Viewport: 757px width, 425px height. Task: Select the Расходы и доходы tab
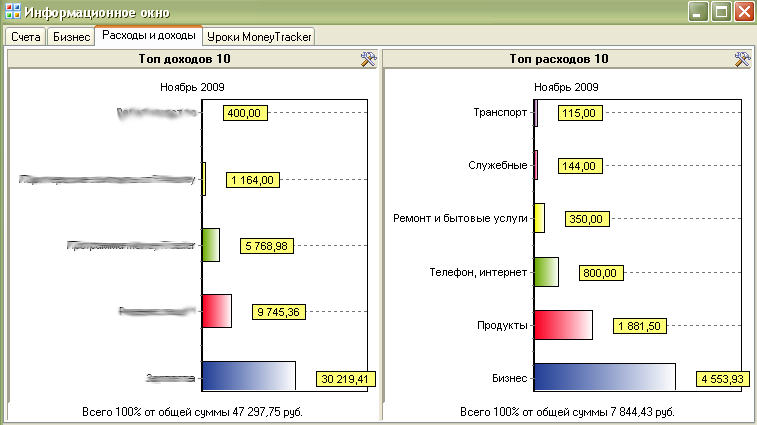tap(148, 36)
